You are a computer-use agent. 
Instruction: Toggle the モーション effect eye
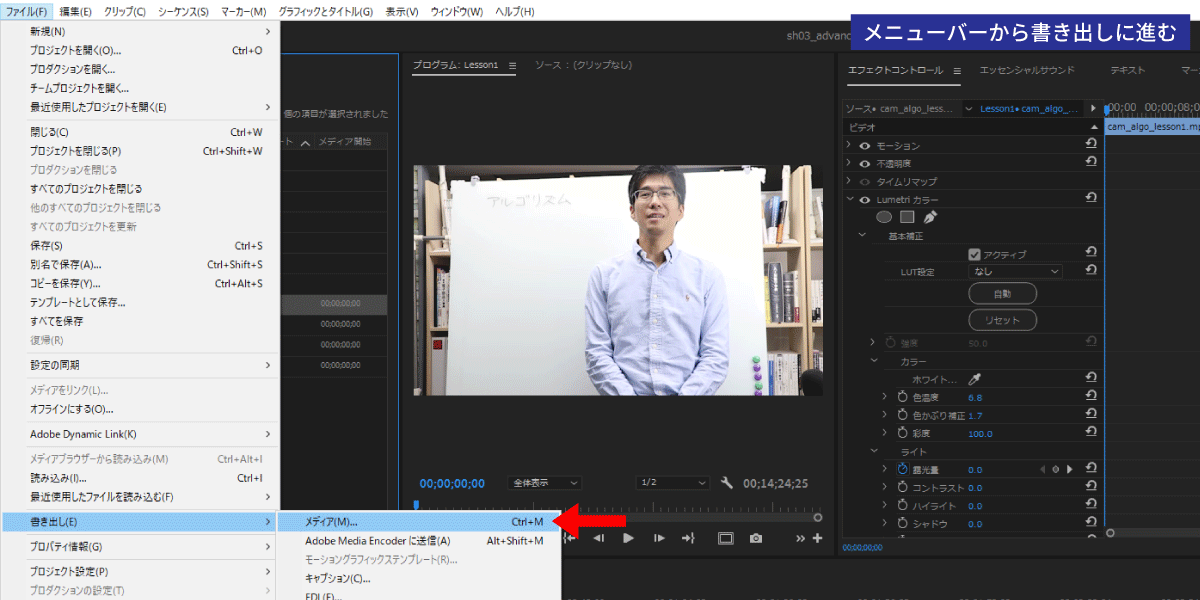coord(865,145)
